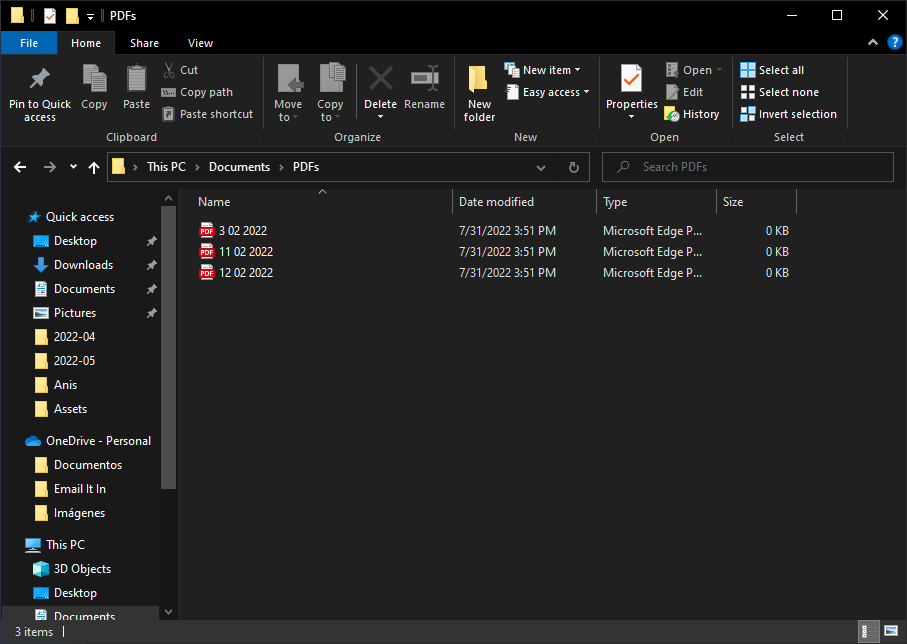Switch to the Home ribbon tab
This screenshot has height=644, width=907.
pyautogui.click(x=86, y=43)
